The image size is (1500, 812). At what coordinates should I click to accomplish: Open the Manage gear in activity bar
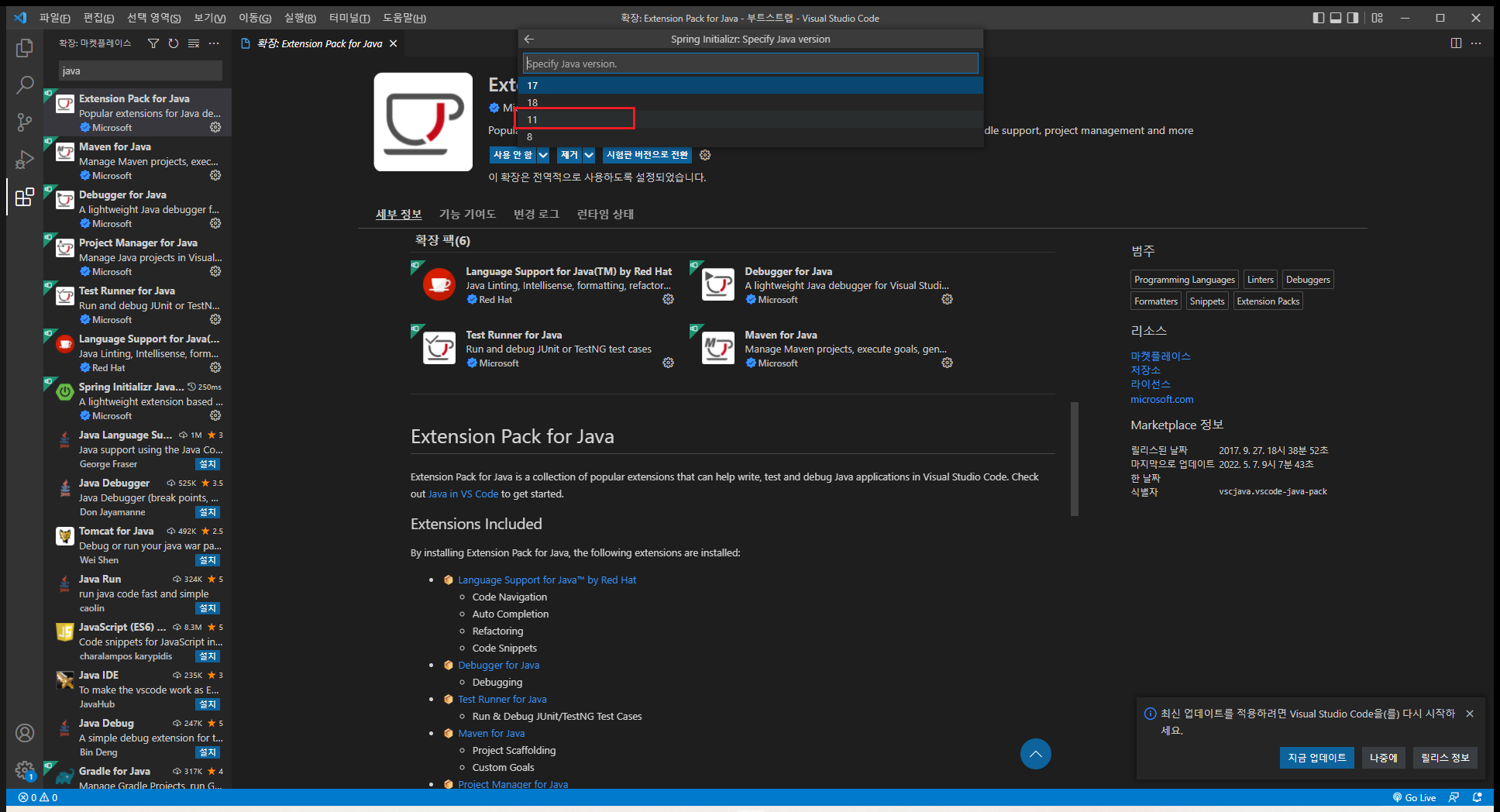(25, 770)
